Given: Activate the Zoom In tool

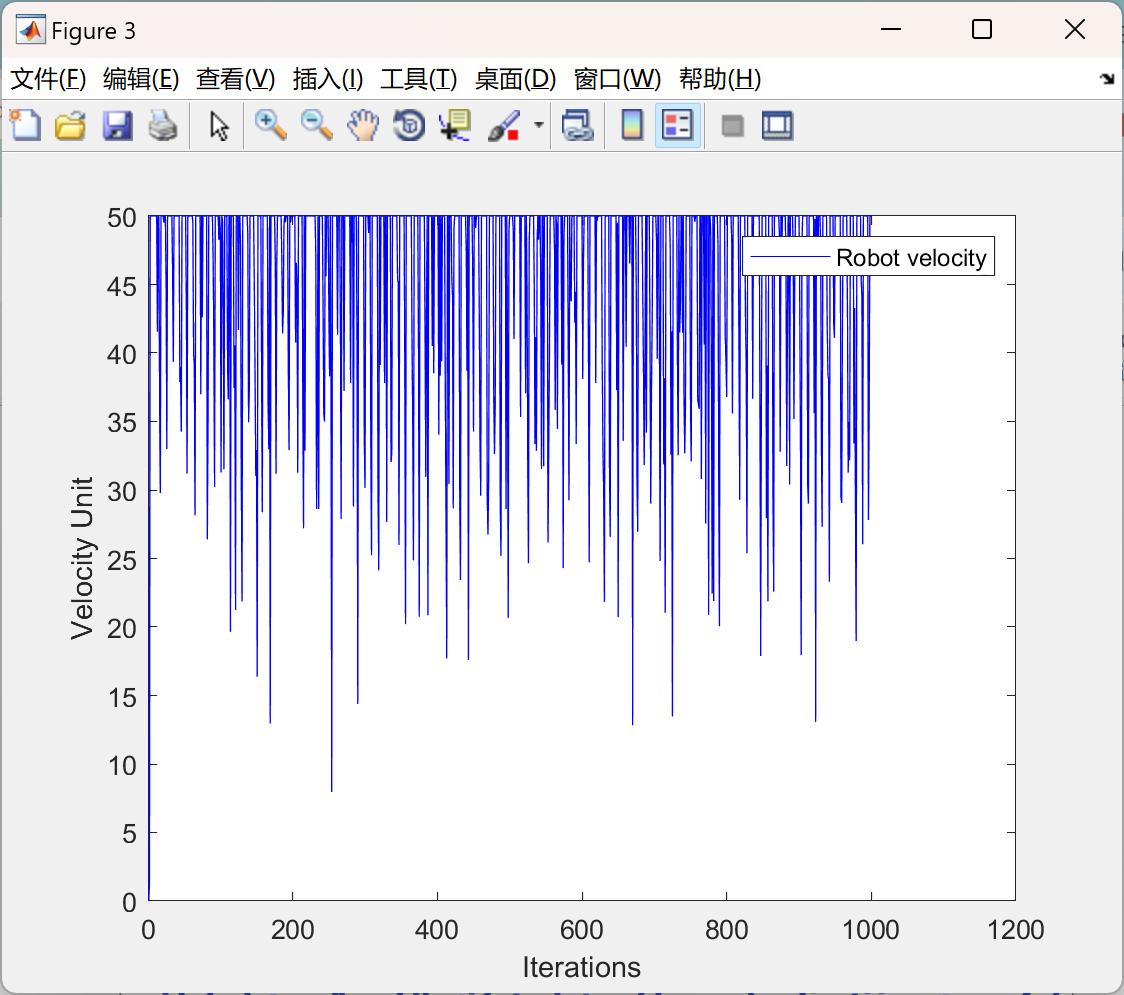Looking at the screenshot, I should coord(270,125).
